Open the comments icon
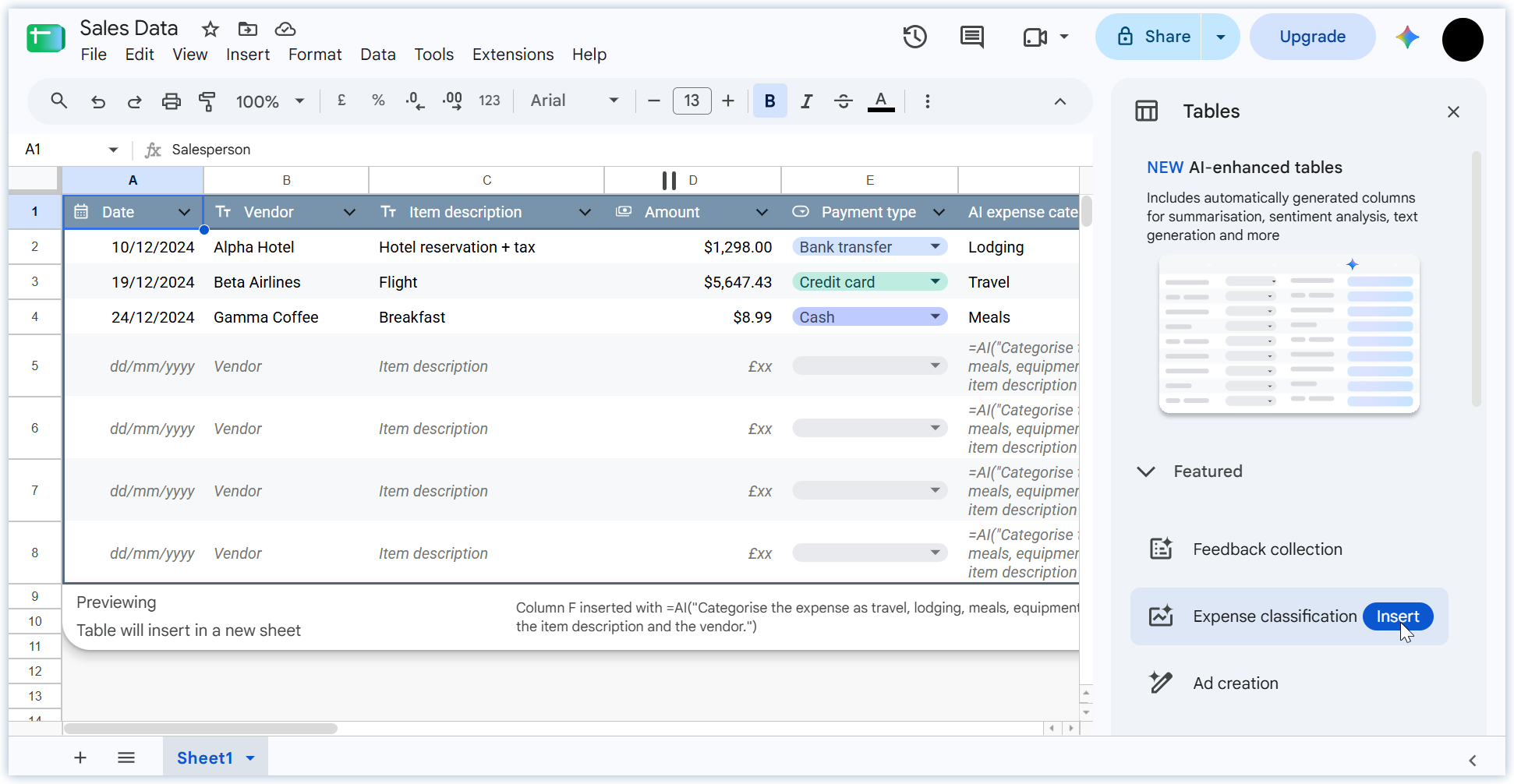This screenshot has width=1514, height=784. click(x=971, y=37)
